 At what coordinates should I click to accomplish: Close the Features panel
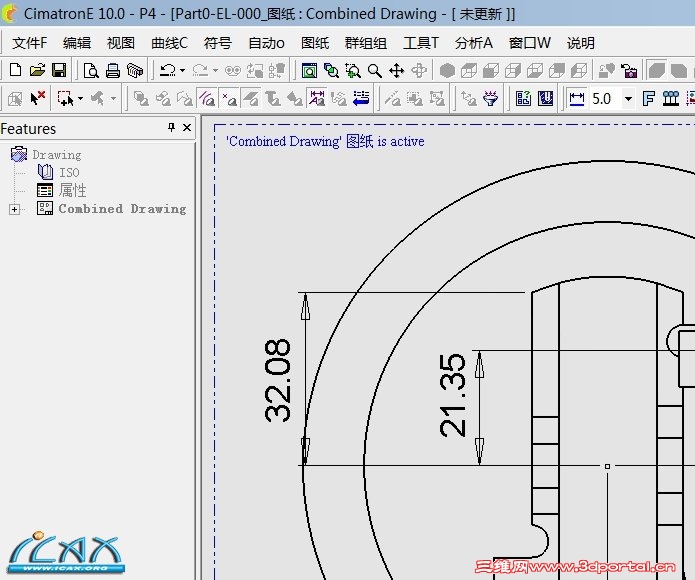coord(187,128)
